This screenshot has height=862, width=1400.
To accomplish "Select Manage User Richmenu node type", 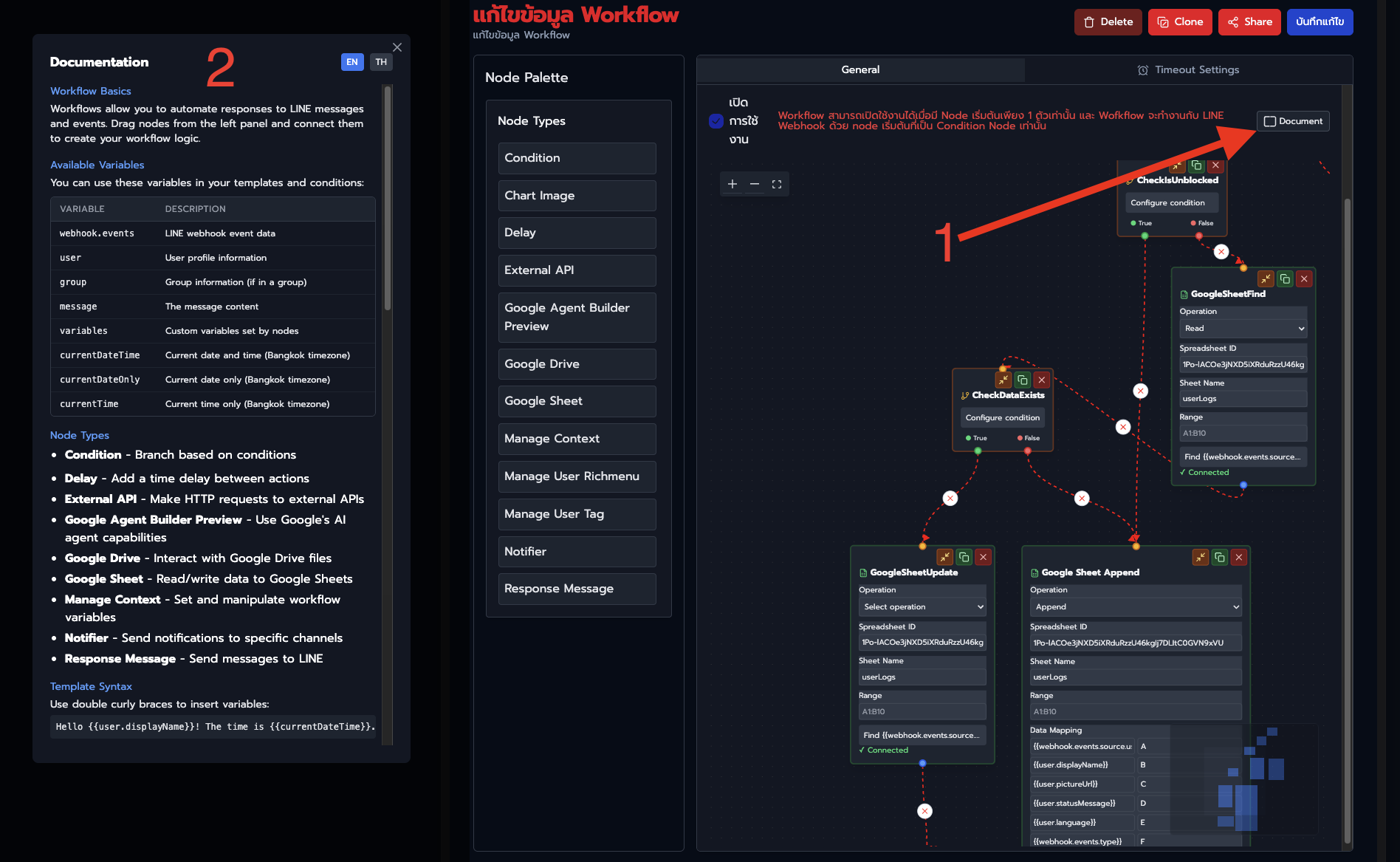I will pyautogui.click(x=577, y=476).
